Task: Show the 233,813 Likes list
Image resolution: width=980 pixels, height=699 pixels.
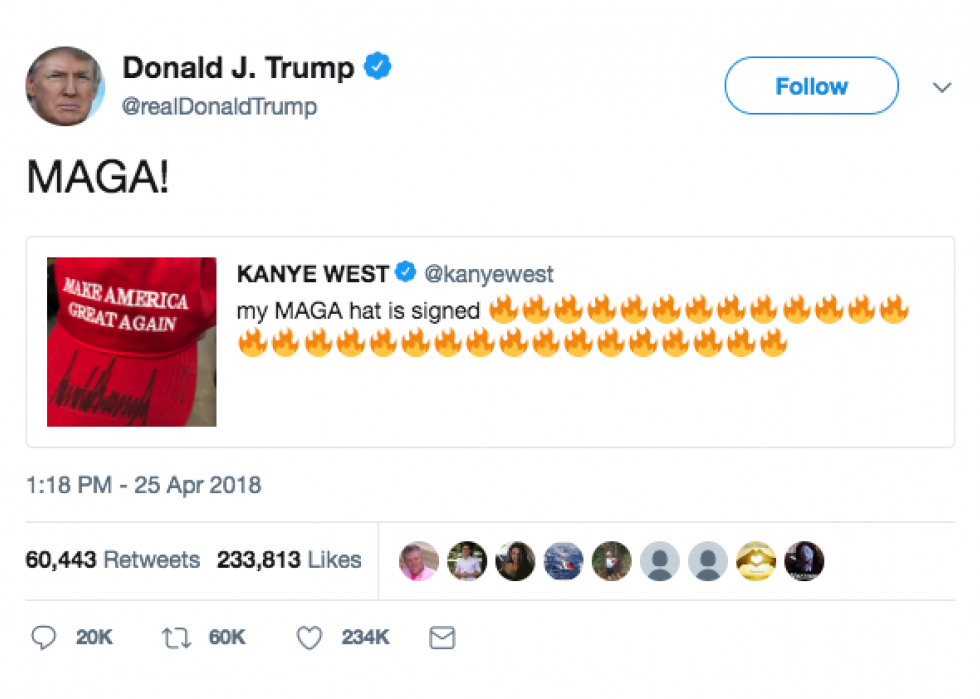Action: (x=289, y=560)
